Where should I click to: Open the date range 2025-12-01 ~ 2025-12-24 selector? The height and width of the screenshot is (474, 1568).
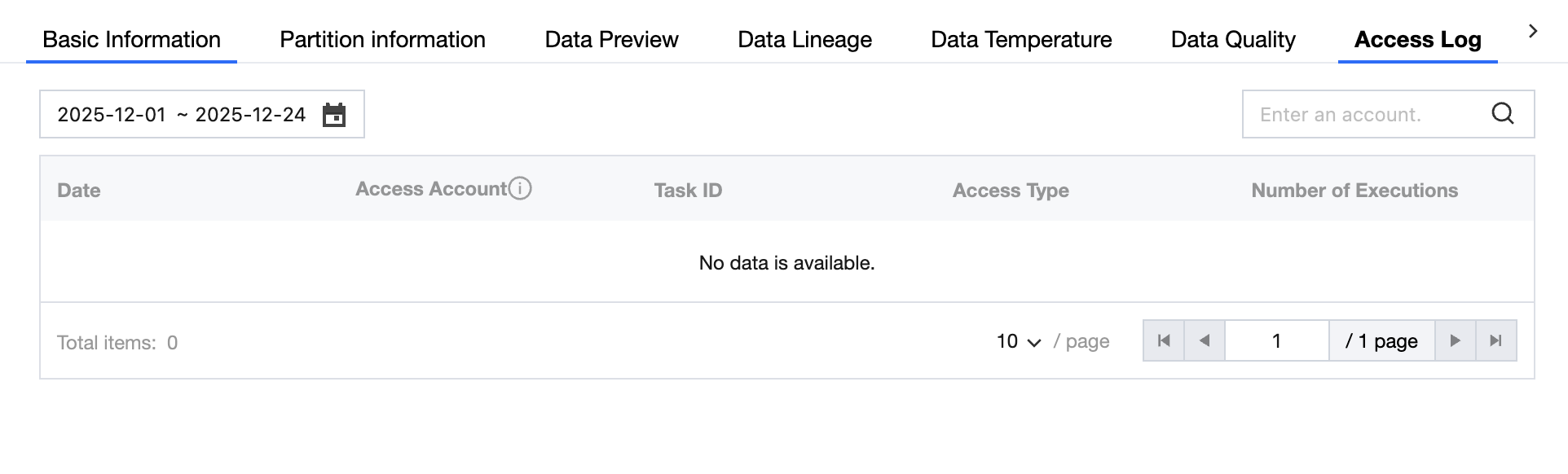click(x=182, y=115)
